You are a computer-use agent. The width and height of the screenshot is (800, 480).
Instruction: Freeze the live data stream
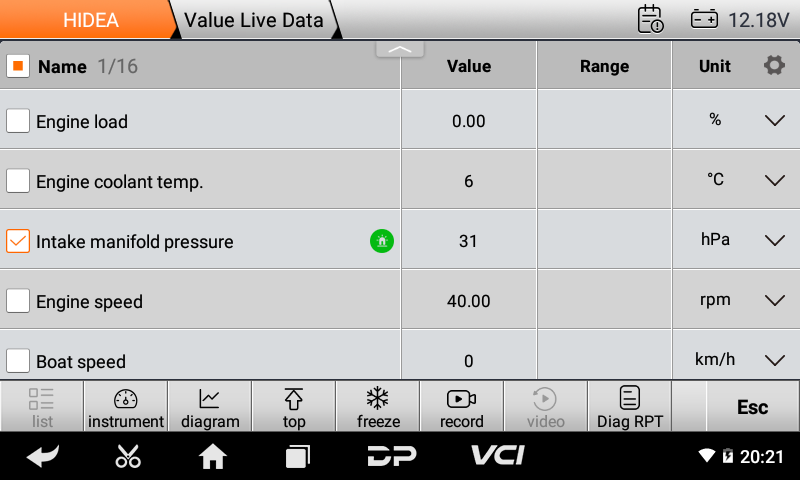[378, 408]
